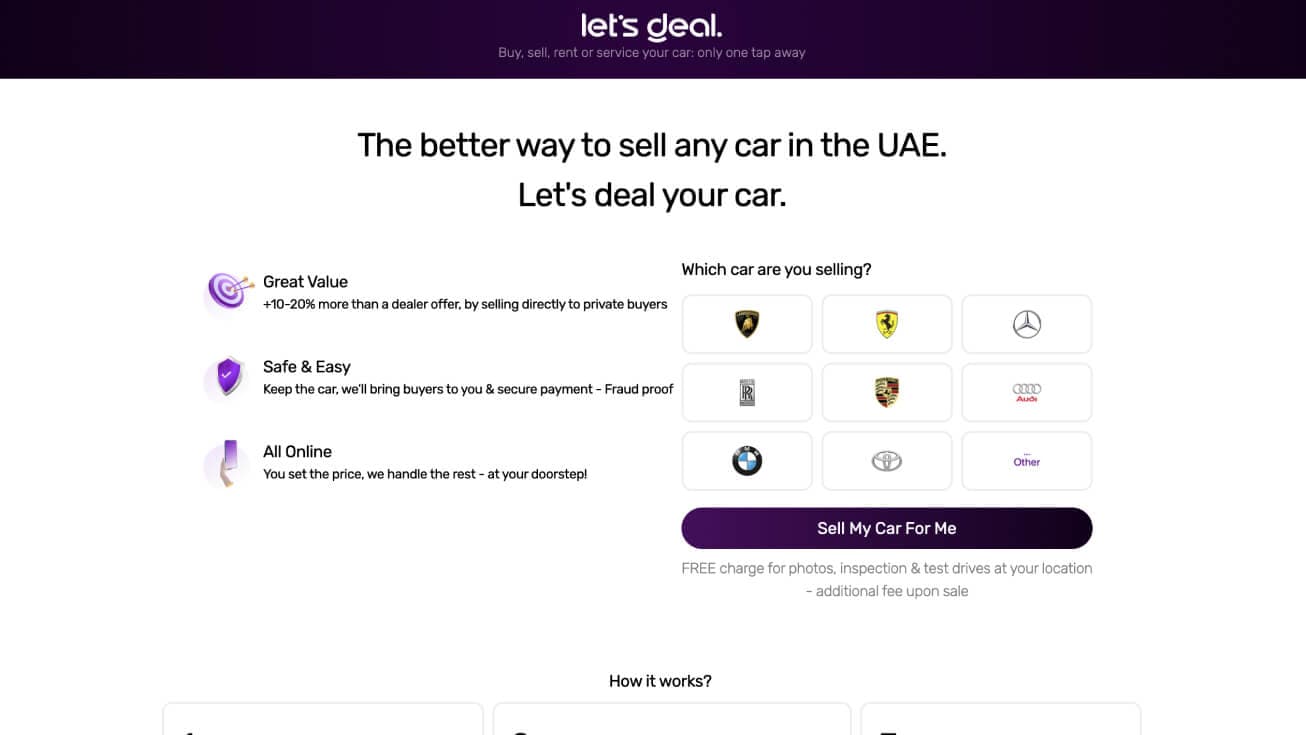This screenshot has width=1306, height=735.
Task: Select the Lamborghini brand tile
Action: point(747,324)
